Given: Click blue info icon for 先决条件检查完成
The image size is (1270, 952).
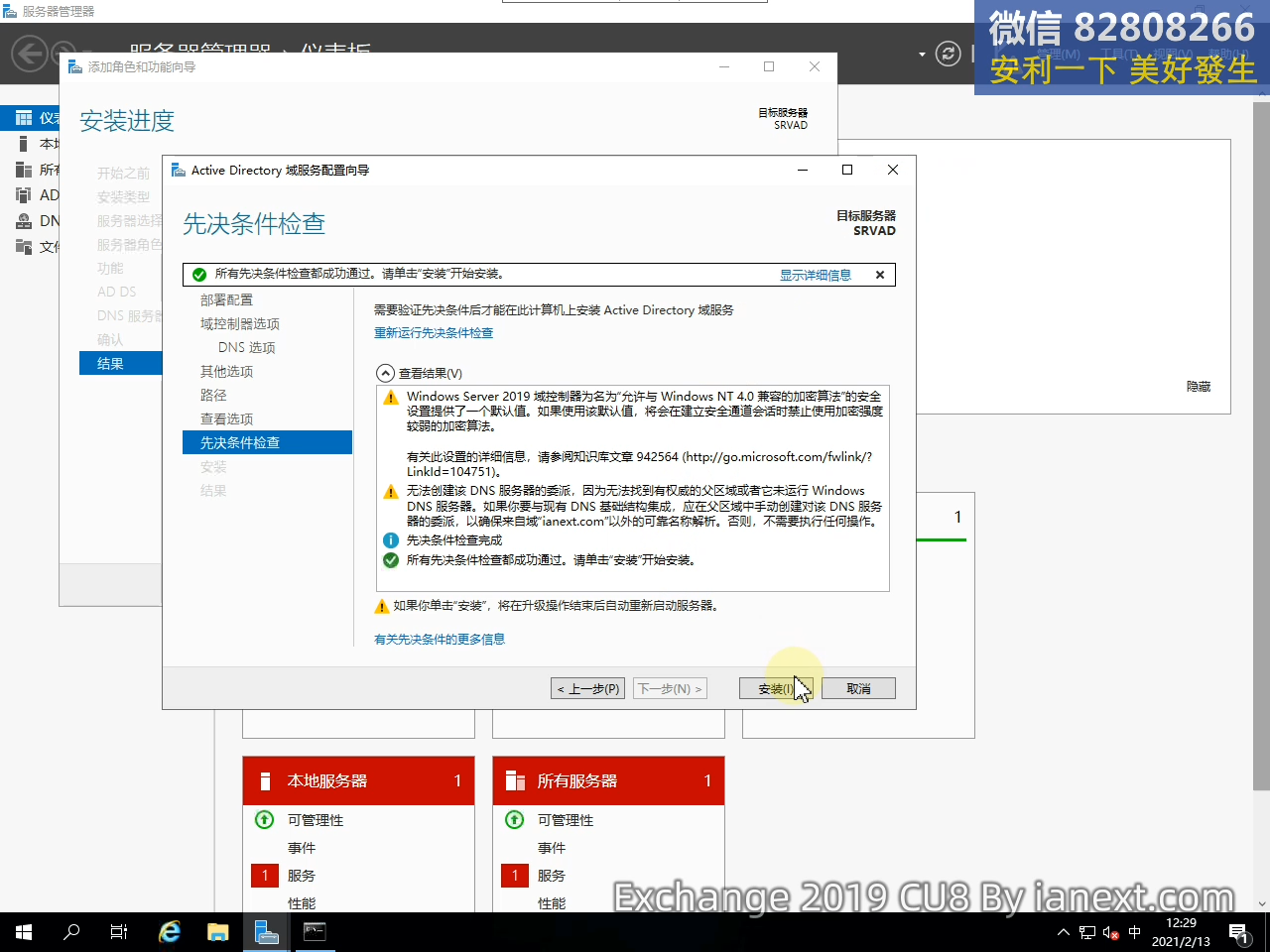Looking at the screenshot, I should click(391, 540).
